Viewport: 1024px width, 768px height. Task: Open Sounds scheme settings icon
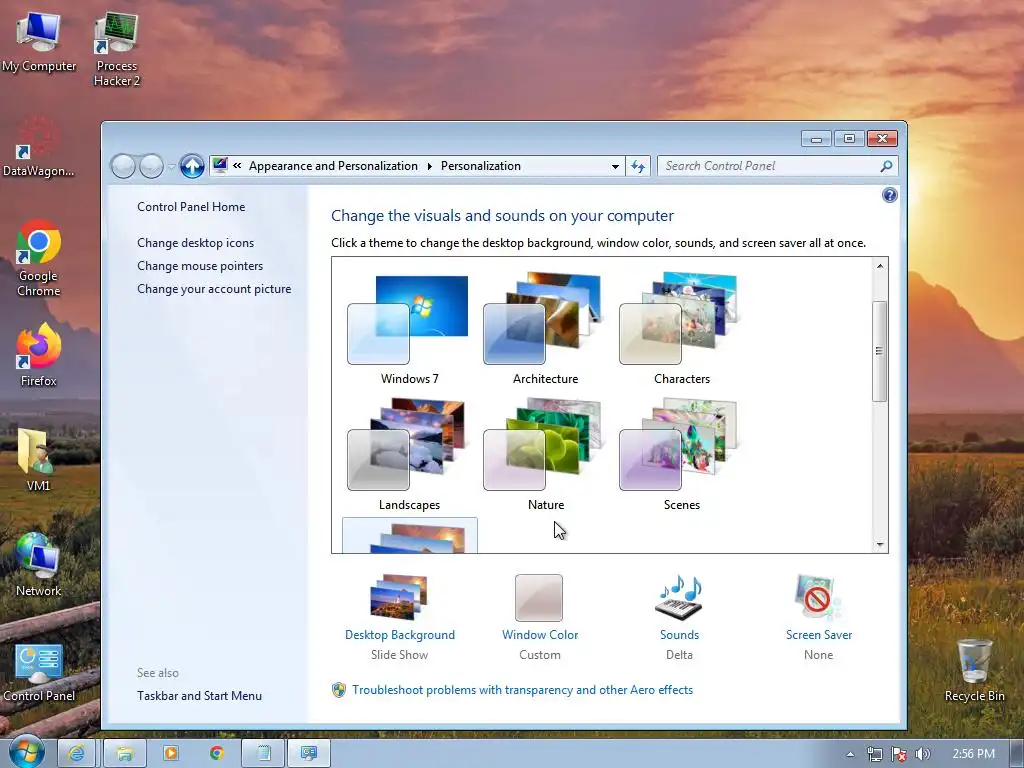[679, 597]
